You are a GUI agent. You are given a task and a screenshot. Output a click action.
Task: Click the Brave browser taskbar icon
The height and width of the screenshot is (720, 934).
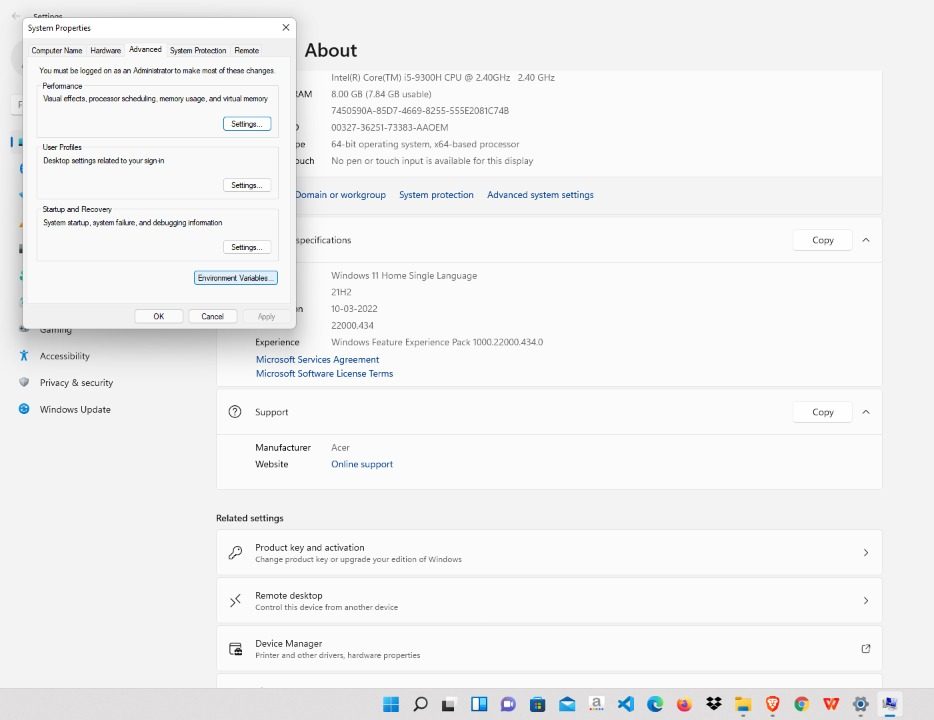pyautogui.click(x=772, y=704)
